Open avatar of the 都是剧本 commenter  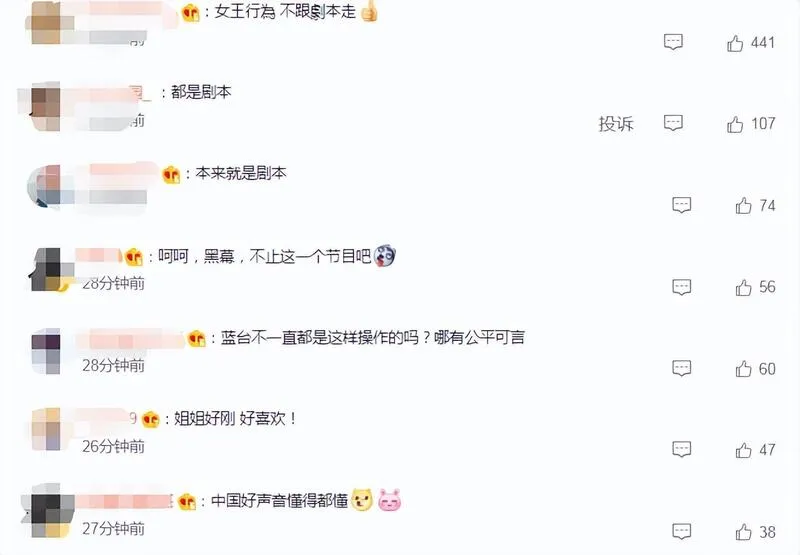pos(46,109)
